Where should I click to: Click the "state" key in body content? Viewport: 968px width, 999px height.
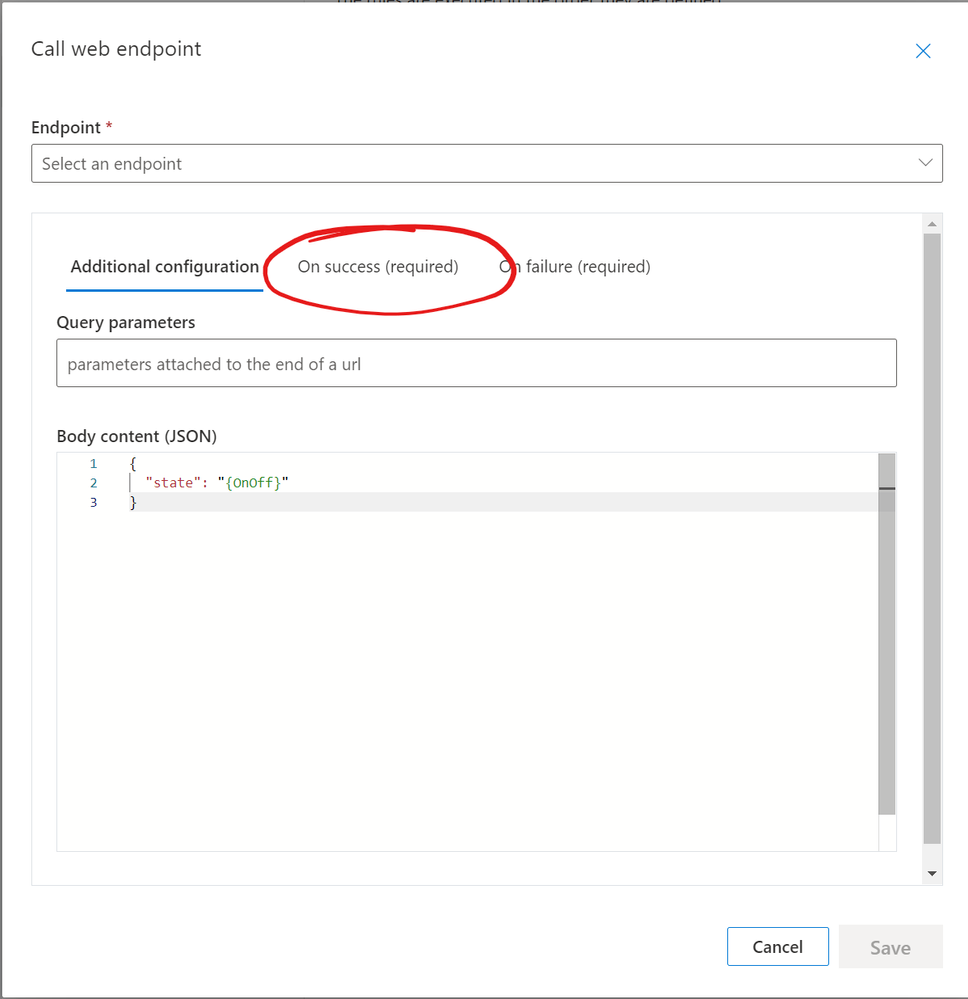click(x=172, y=483)
